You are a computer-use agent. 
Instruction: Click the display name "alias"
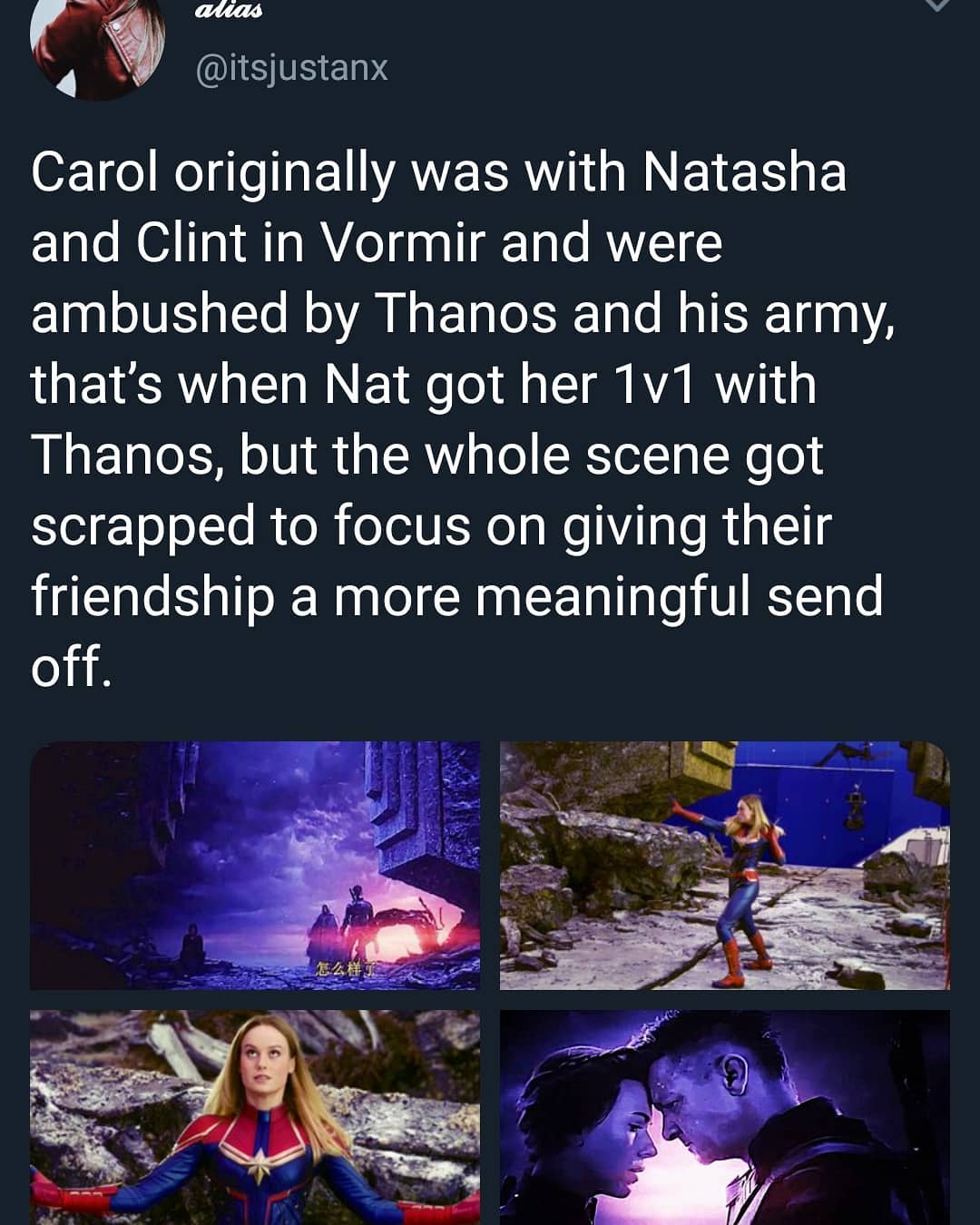tap(229, 9)
